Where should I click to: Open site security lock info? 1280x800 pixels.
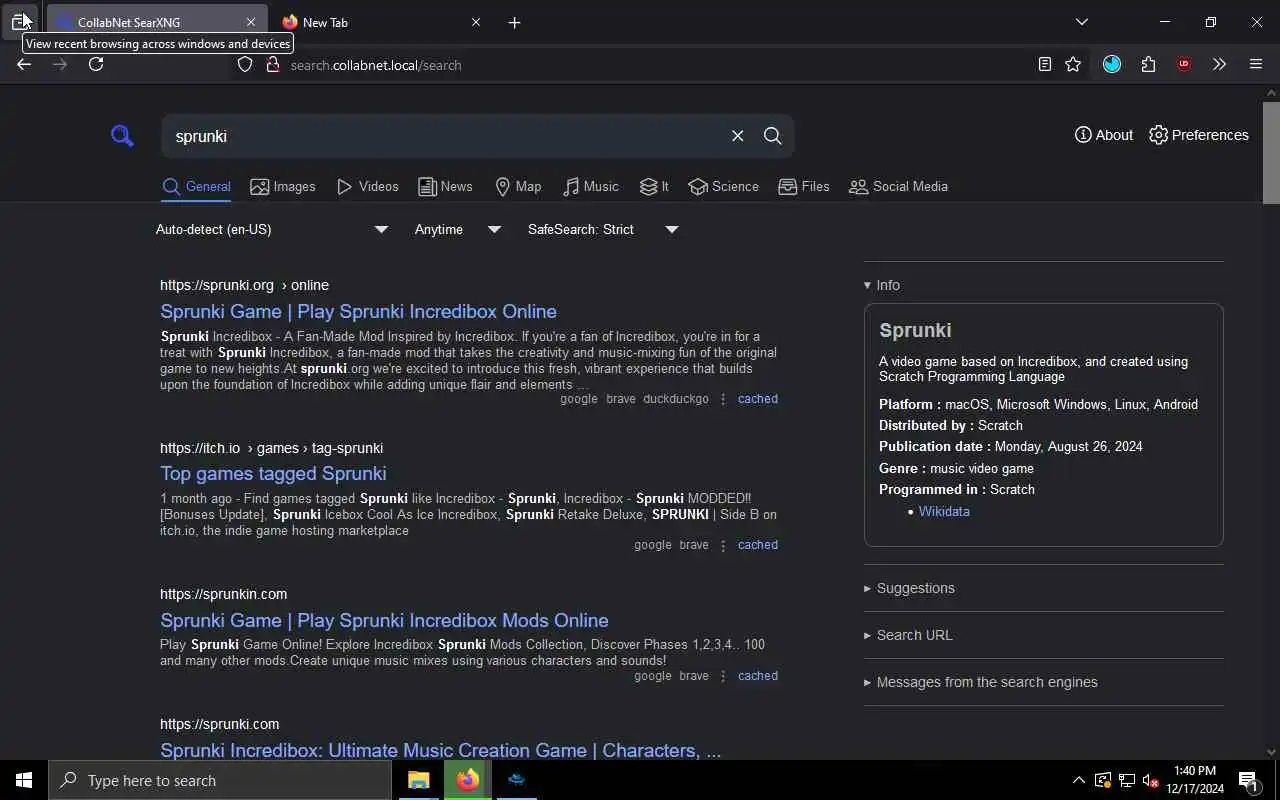coord(272,64)
